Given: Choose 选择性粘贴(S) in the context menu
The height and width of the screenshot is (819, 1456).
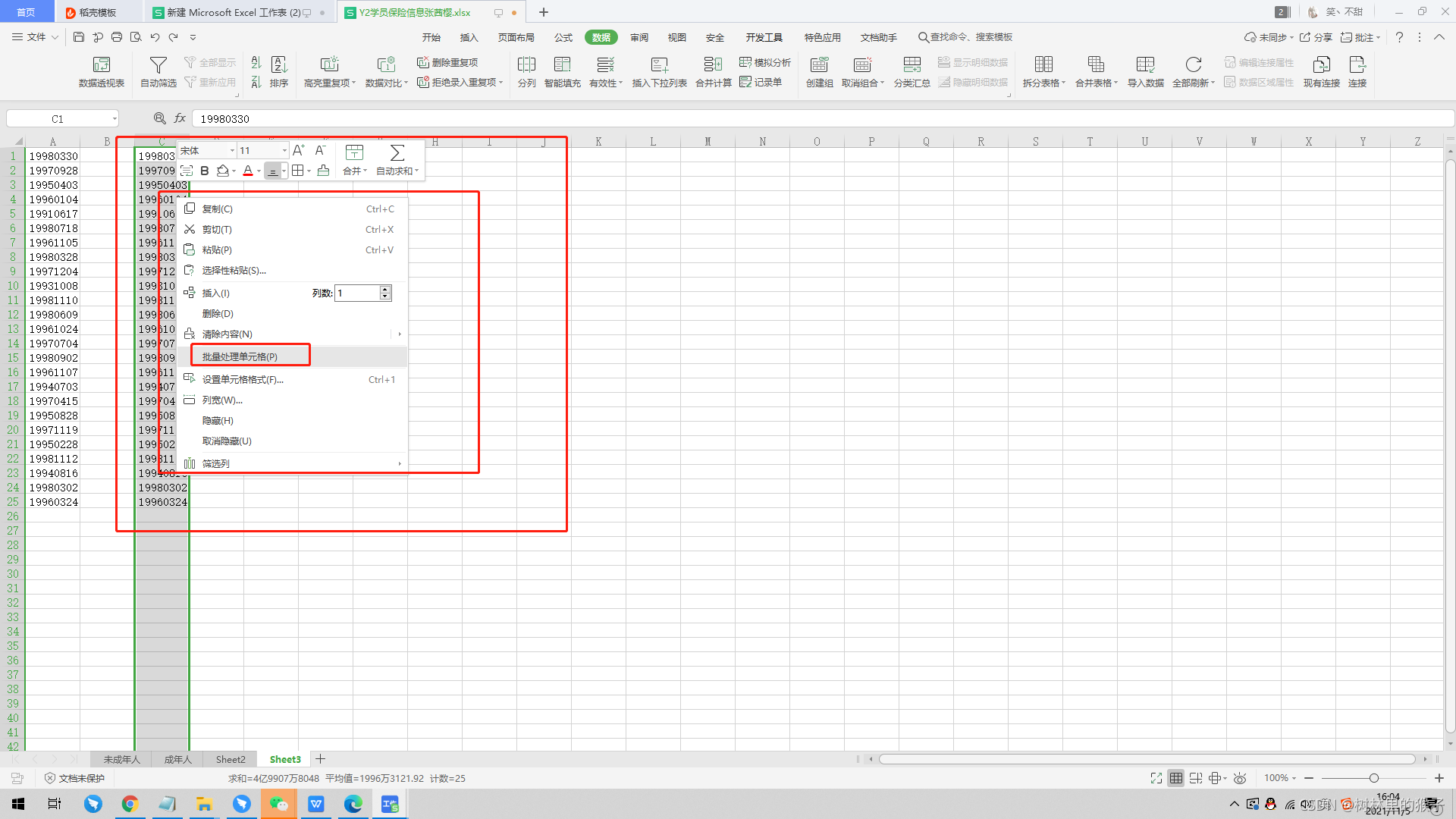Looking at the screenshot, I should tap(293, 271).
